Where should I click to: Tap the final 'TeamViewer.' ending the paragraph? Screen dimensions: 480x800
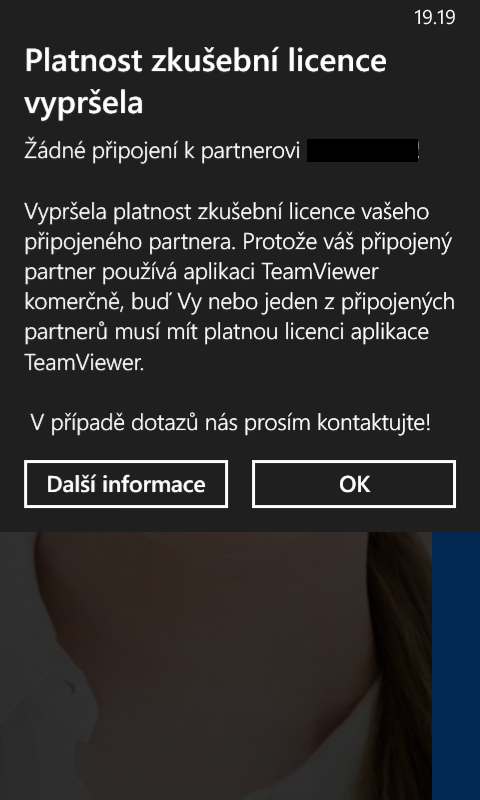coord(84,363)
